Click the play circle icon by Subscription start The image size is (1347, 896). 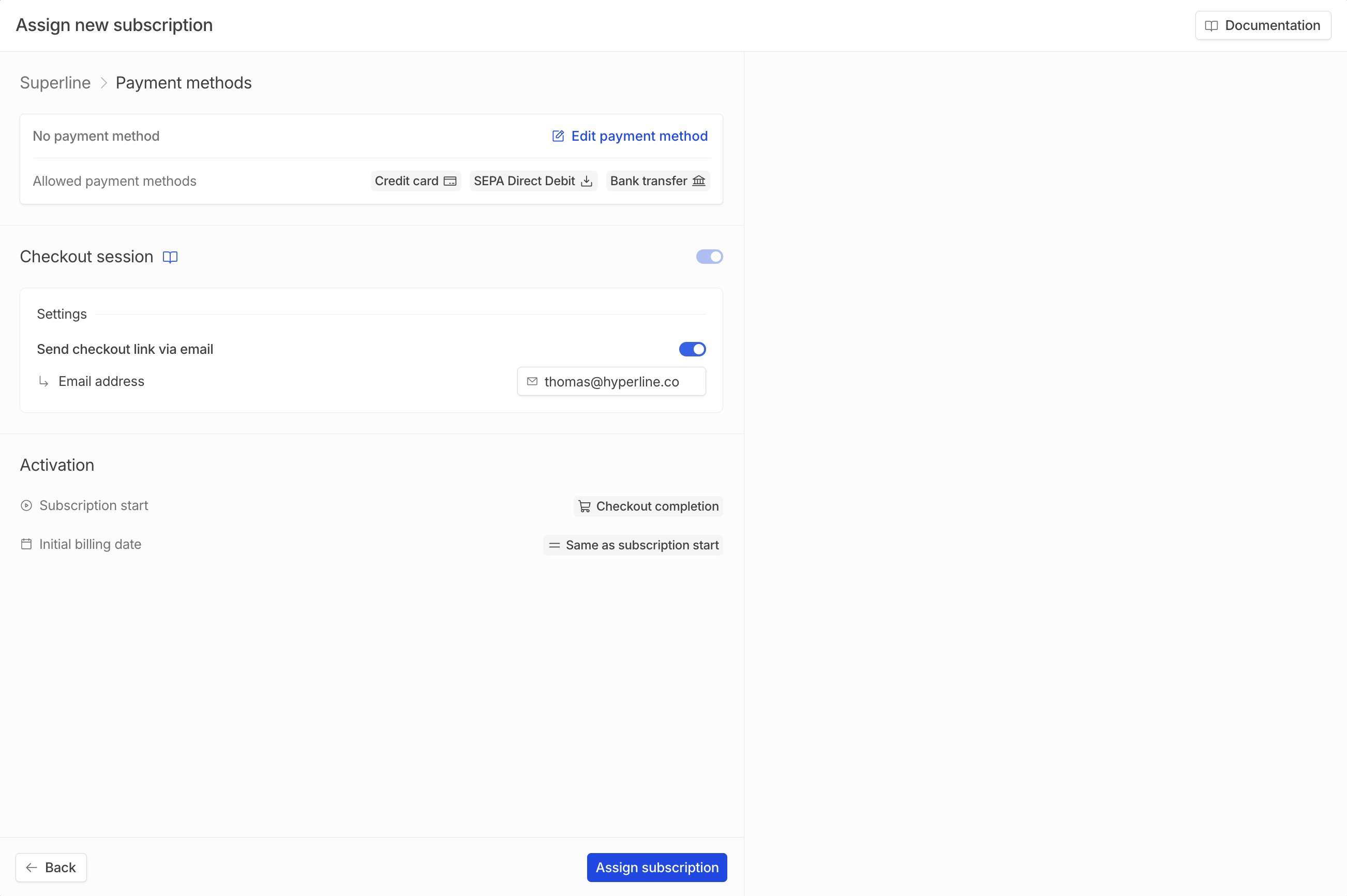[x=26, y=505]
